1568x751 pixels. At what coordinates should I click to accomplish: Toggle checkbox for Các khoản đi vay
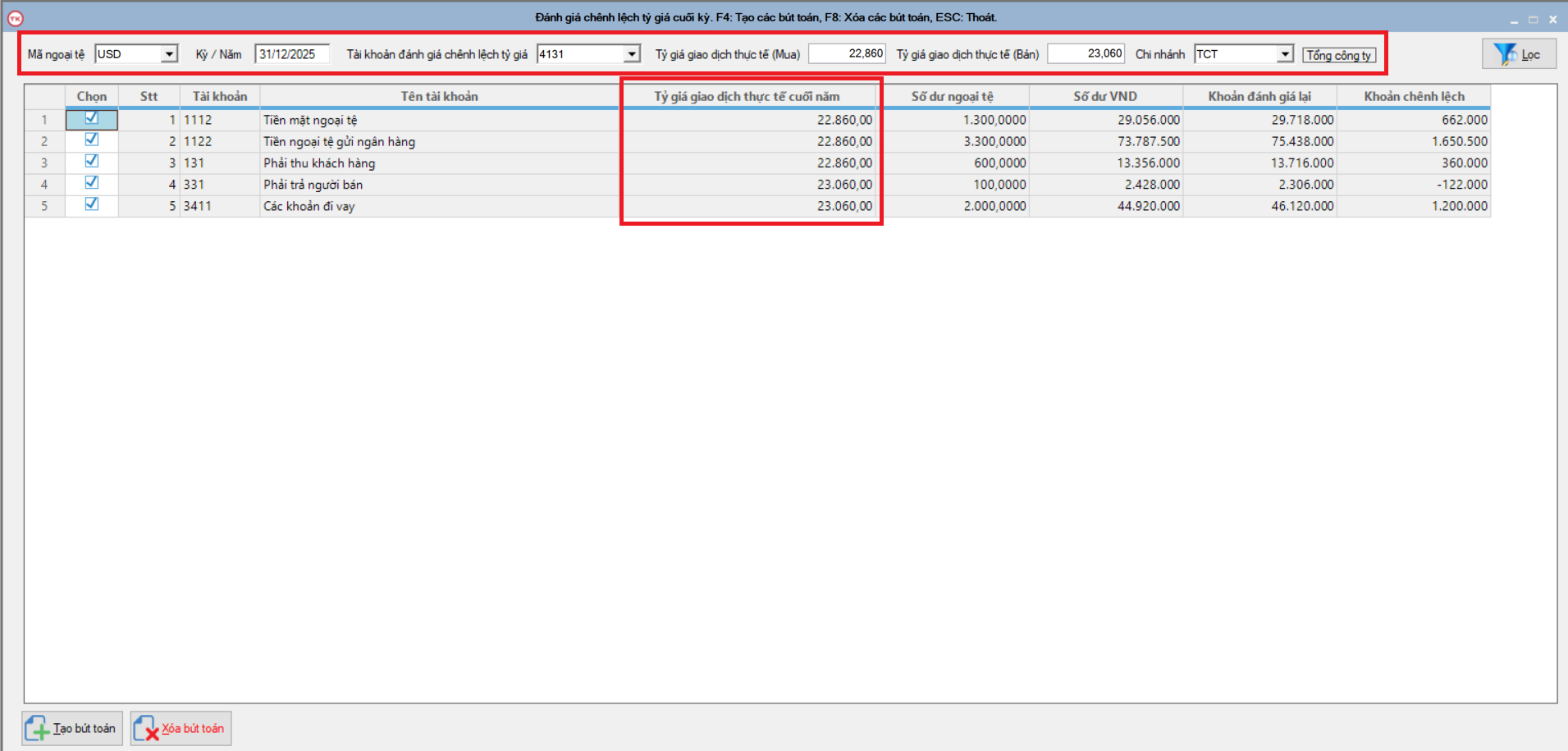tap(92, 204)
